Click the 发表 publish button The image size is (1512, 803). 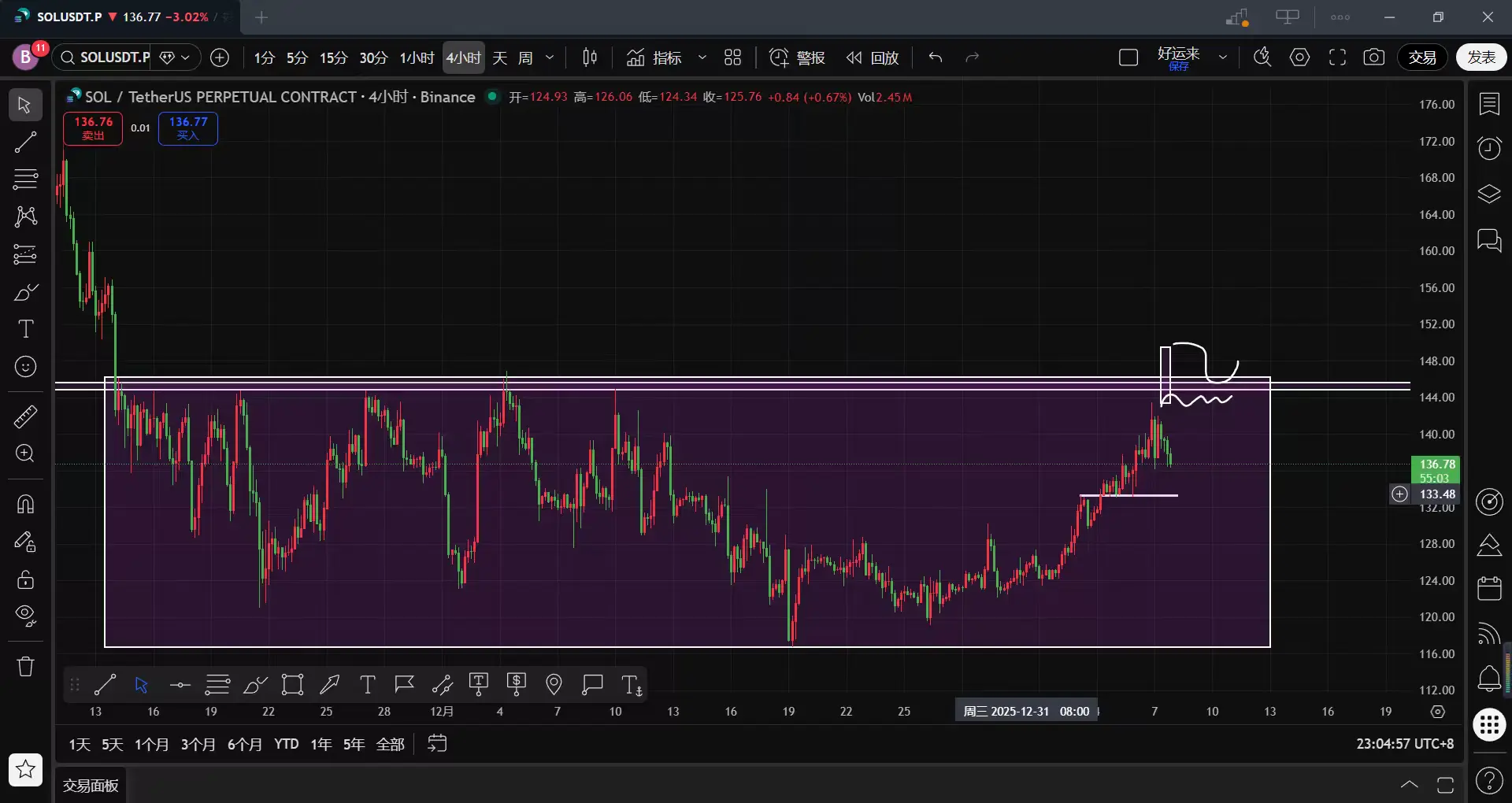click(x=1481, y=57)
